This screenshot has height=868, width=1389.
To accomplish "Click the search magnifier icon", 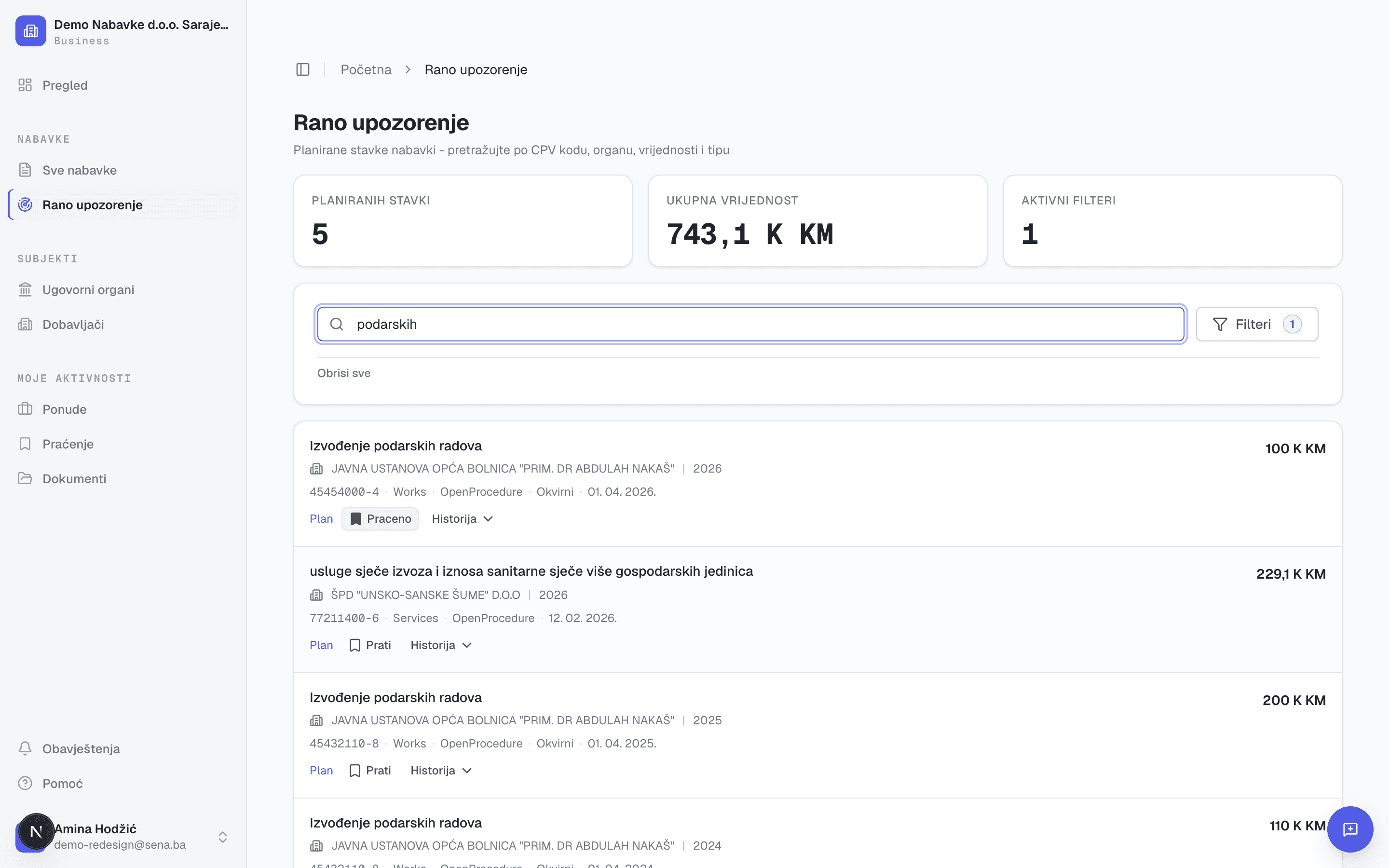I will [337, 325].
